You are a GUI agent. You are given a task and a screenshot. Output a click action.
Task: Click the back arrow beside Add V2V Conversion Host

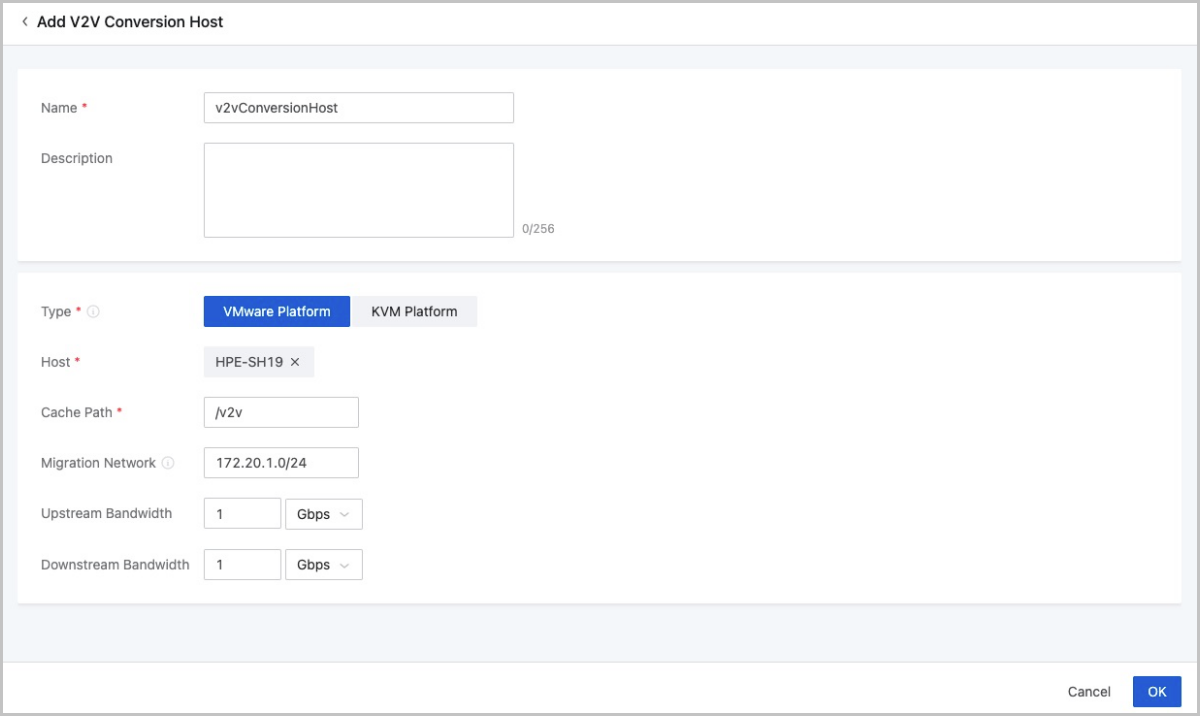point(25,21)
